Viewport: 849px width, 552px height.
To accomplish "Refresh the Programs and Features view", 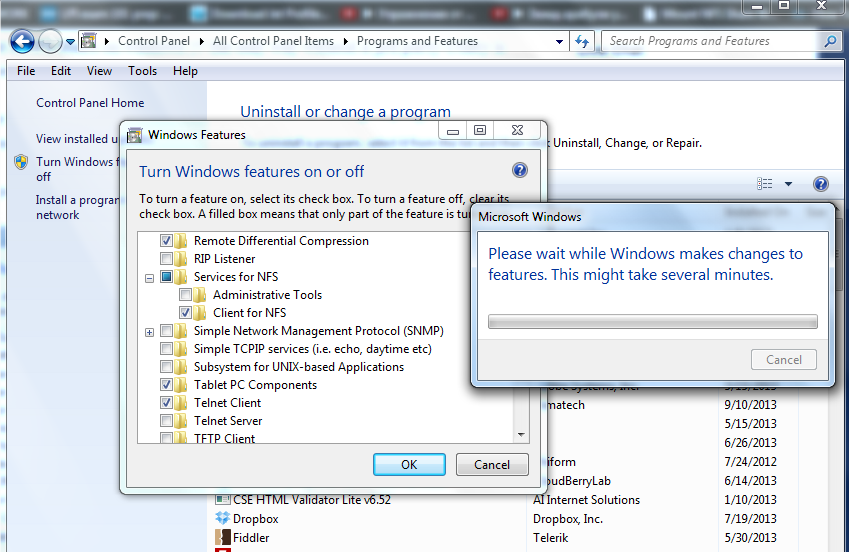I will coord(582,41).
